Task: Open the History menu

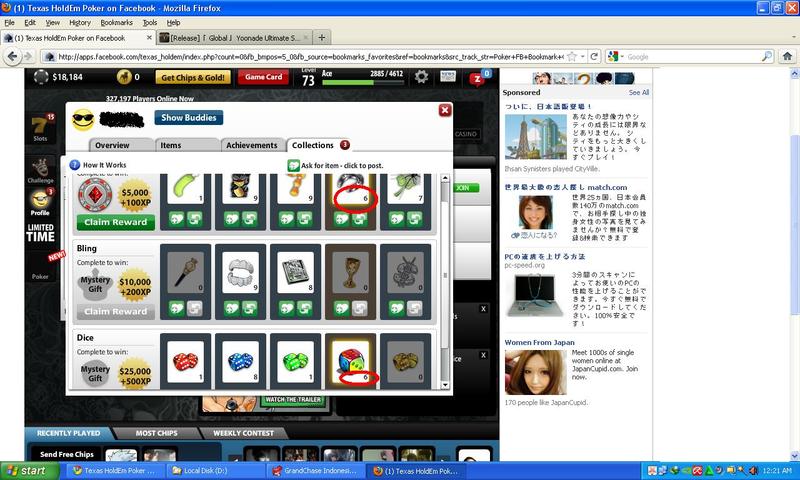Action: click(x=80, y=22)
